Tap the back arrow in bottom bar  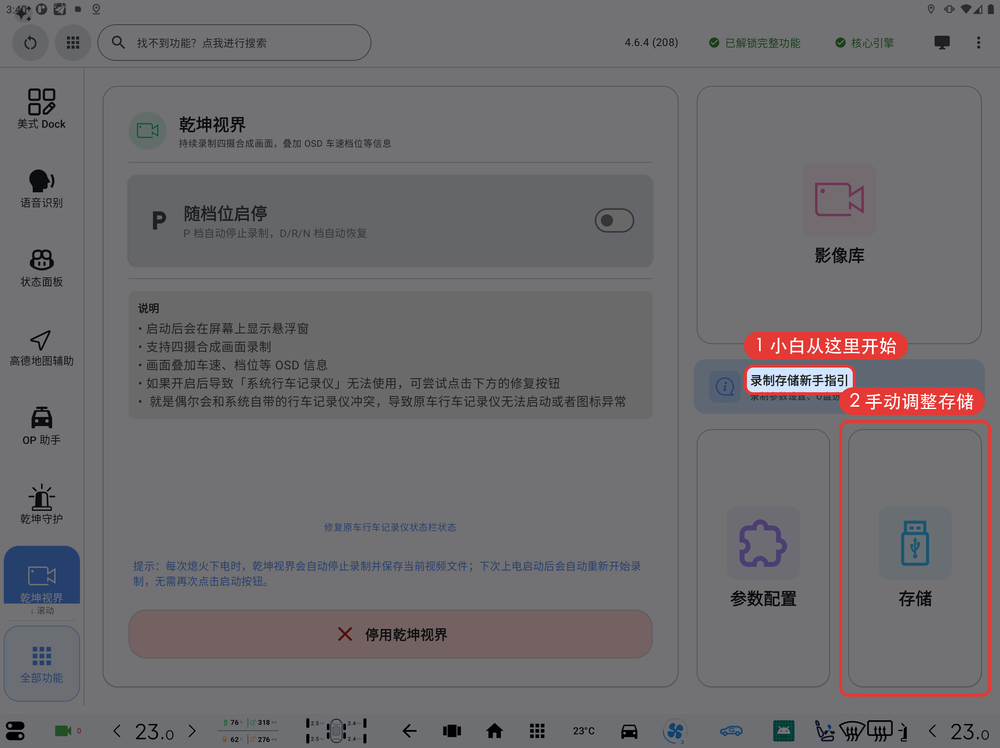[409, 731]
